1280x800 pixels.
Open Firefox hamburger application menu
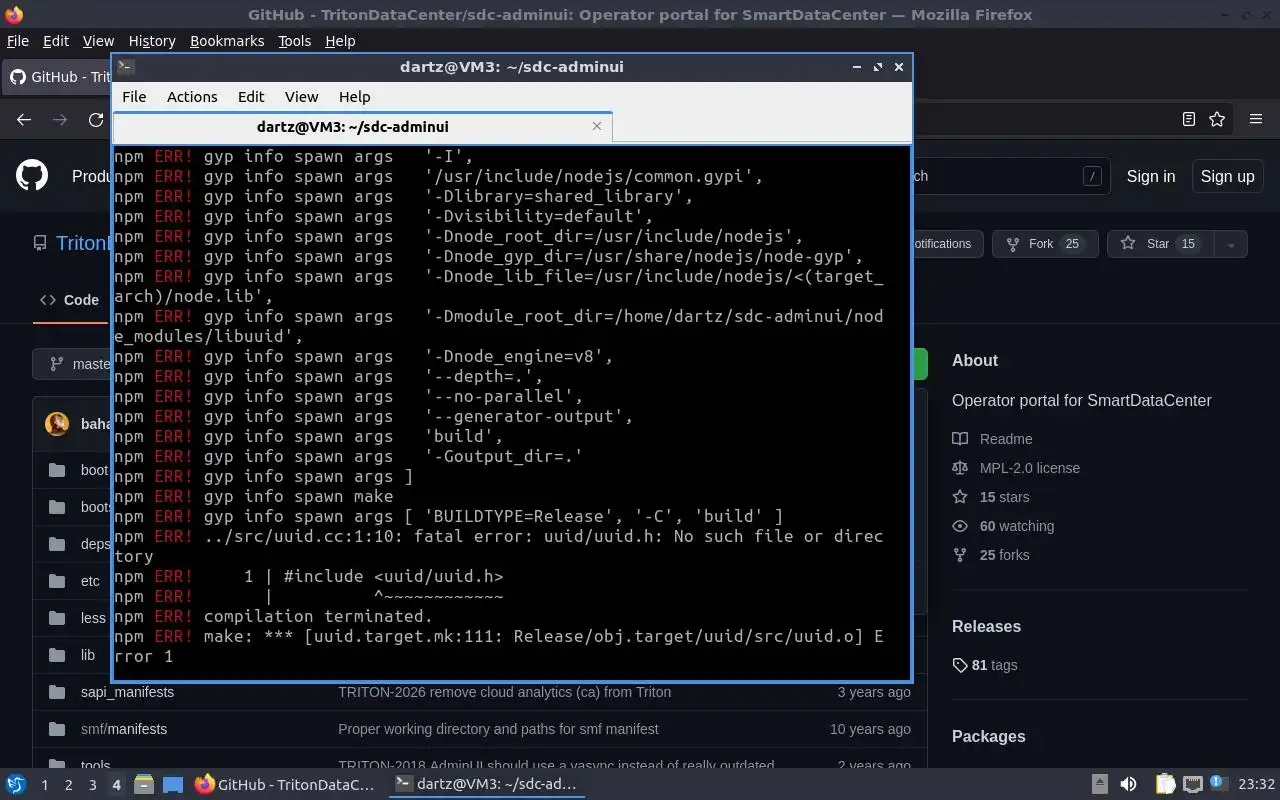[x=1256, y=119]
